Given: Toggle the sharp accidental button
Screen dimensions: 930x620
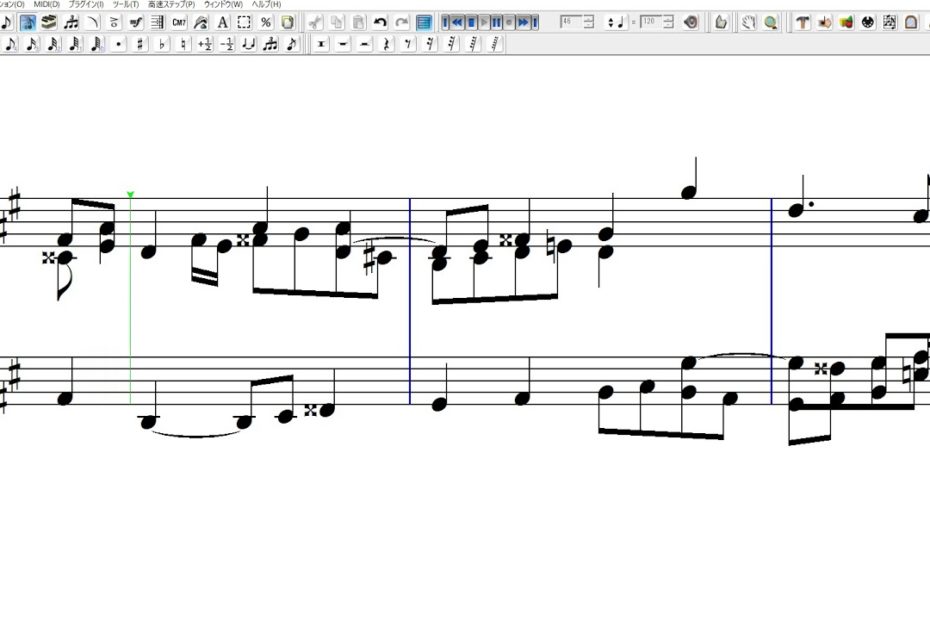Looking at the screenshot, I should pyautogui.click(x=140, y=43).
